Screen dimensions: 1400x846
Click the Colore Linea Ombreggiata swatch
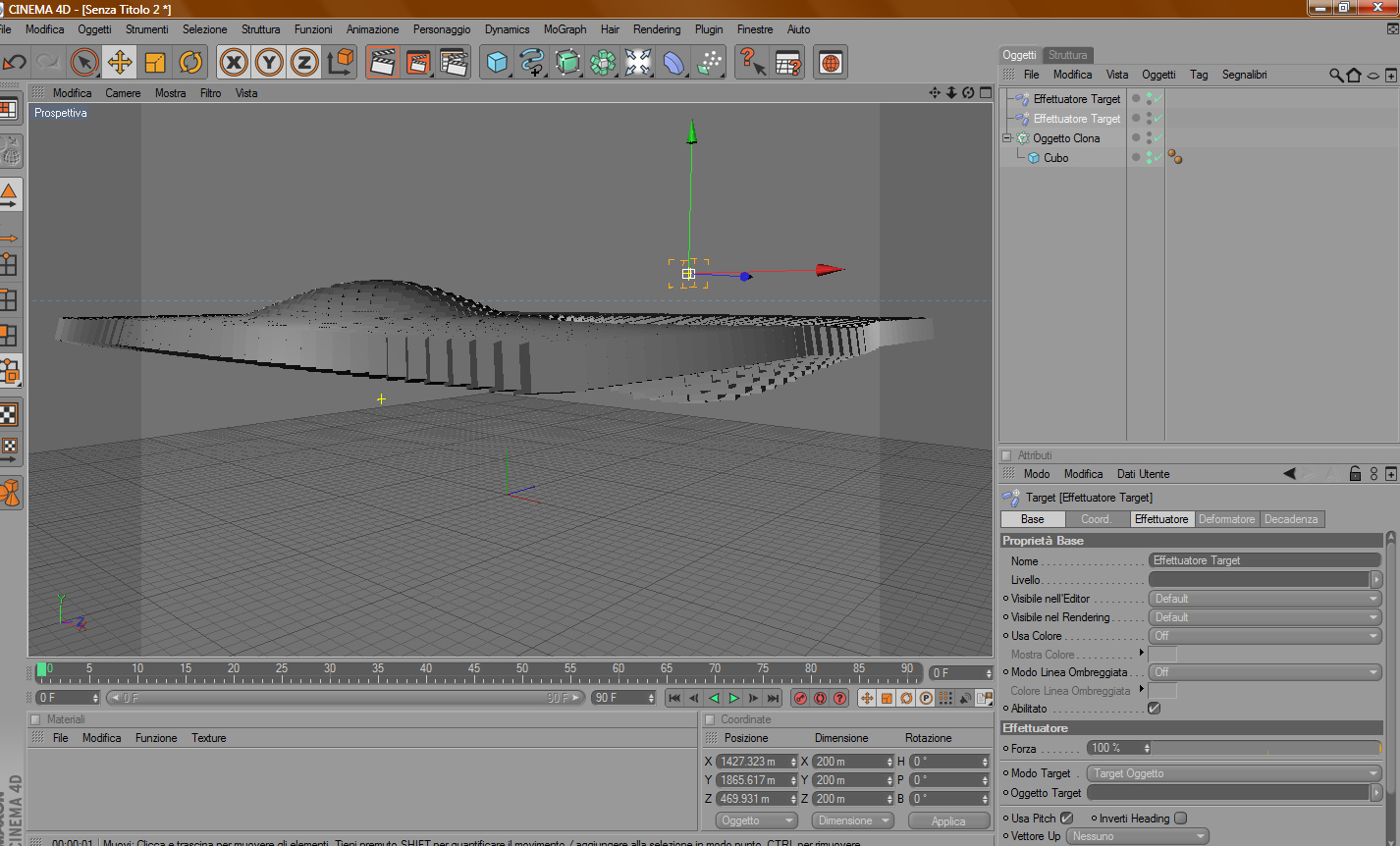(x=1162, y=691)
